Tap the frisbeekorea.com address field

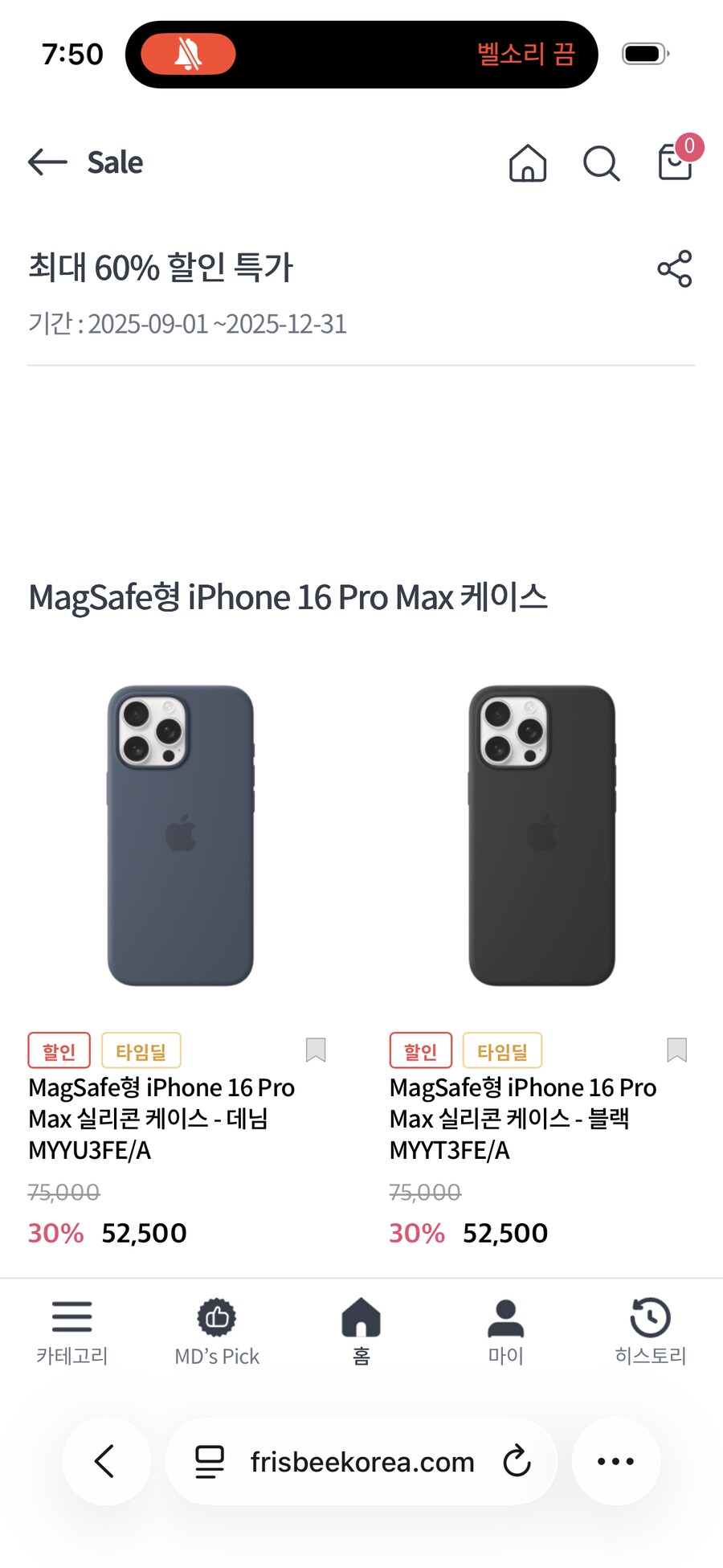point(361,1461)
